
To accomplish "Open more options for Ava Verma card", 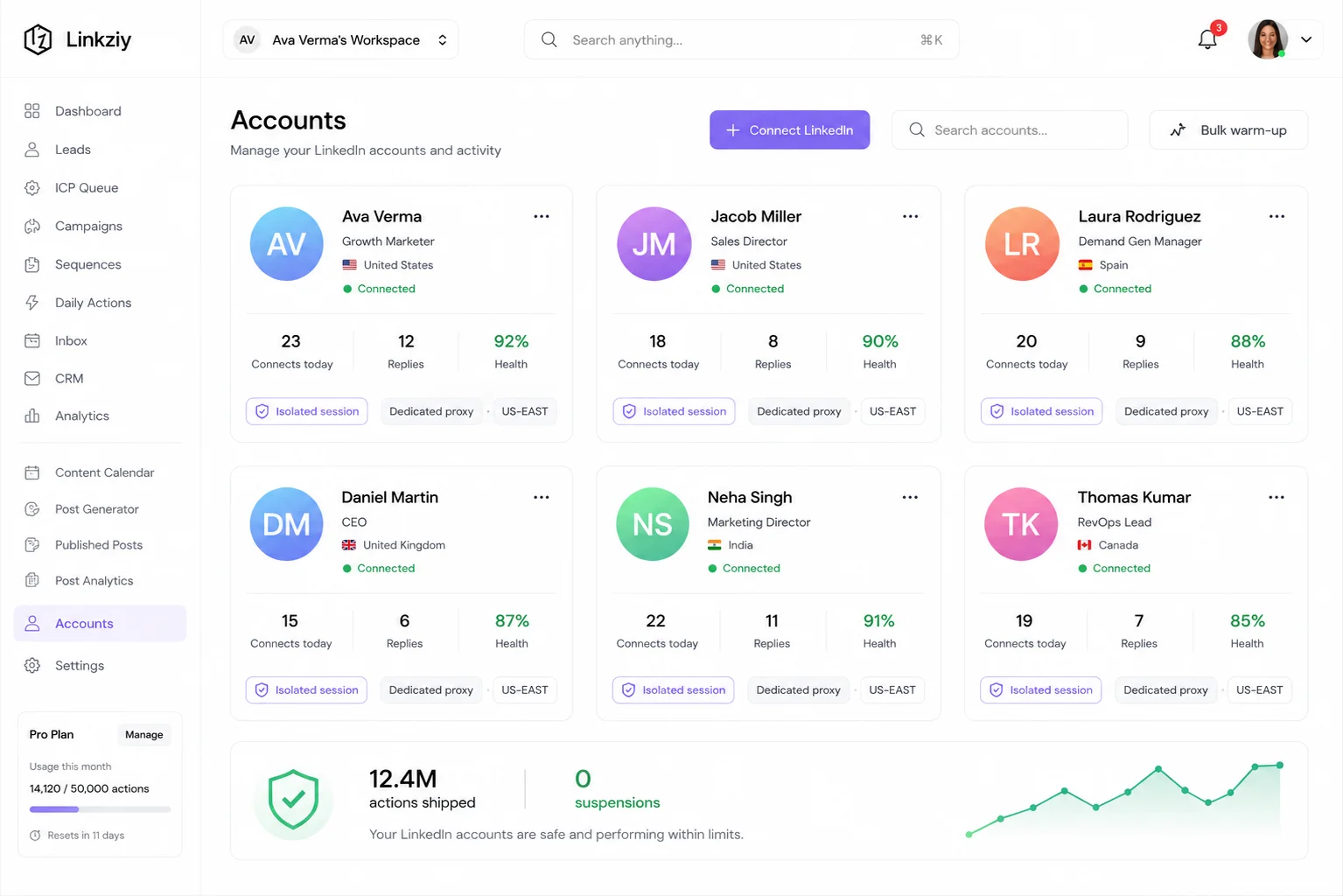I will 542,216.
